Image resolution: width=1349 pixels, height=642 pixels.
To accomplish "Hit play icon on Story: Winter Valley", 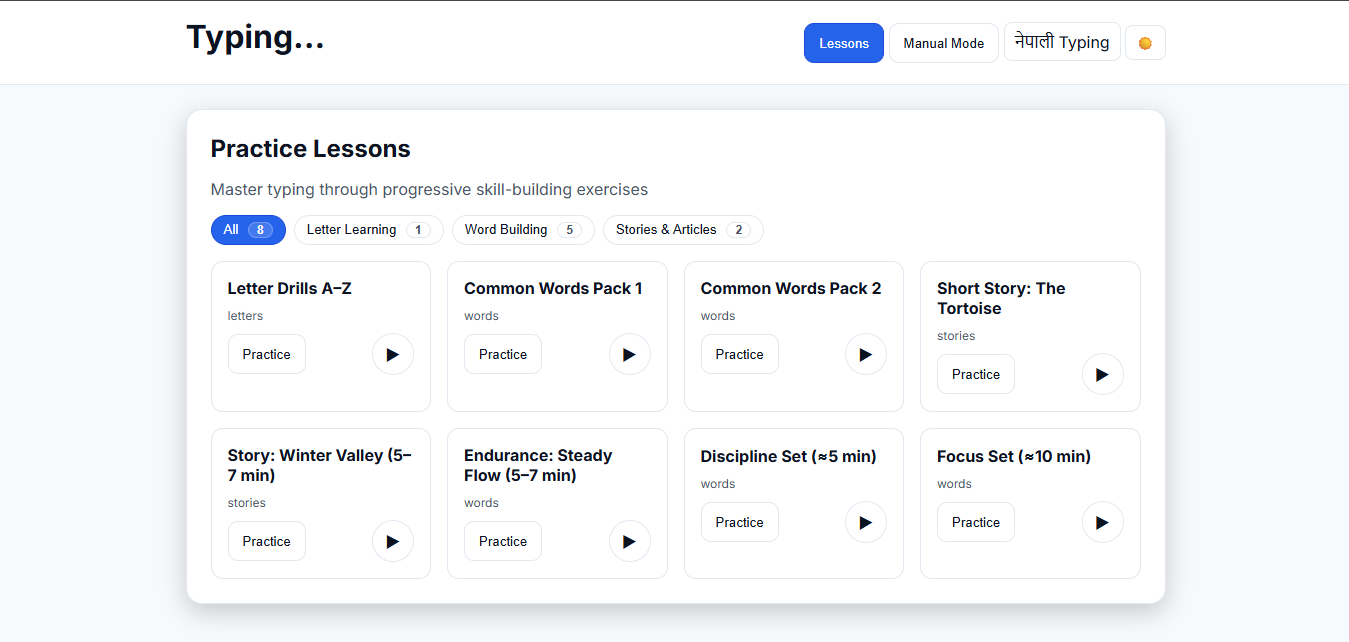I will click(x=392, y=541).
